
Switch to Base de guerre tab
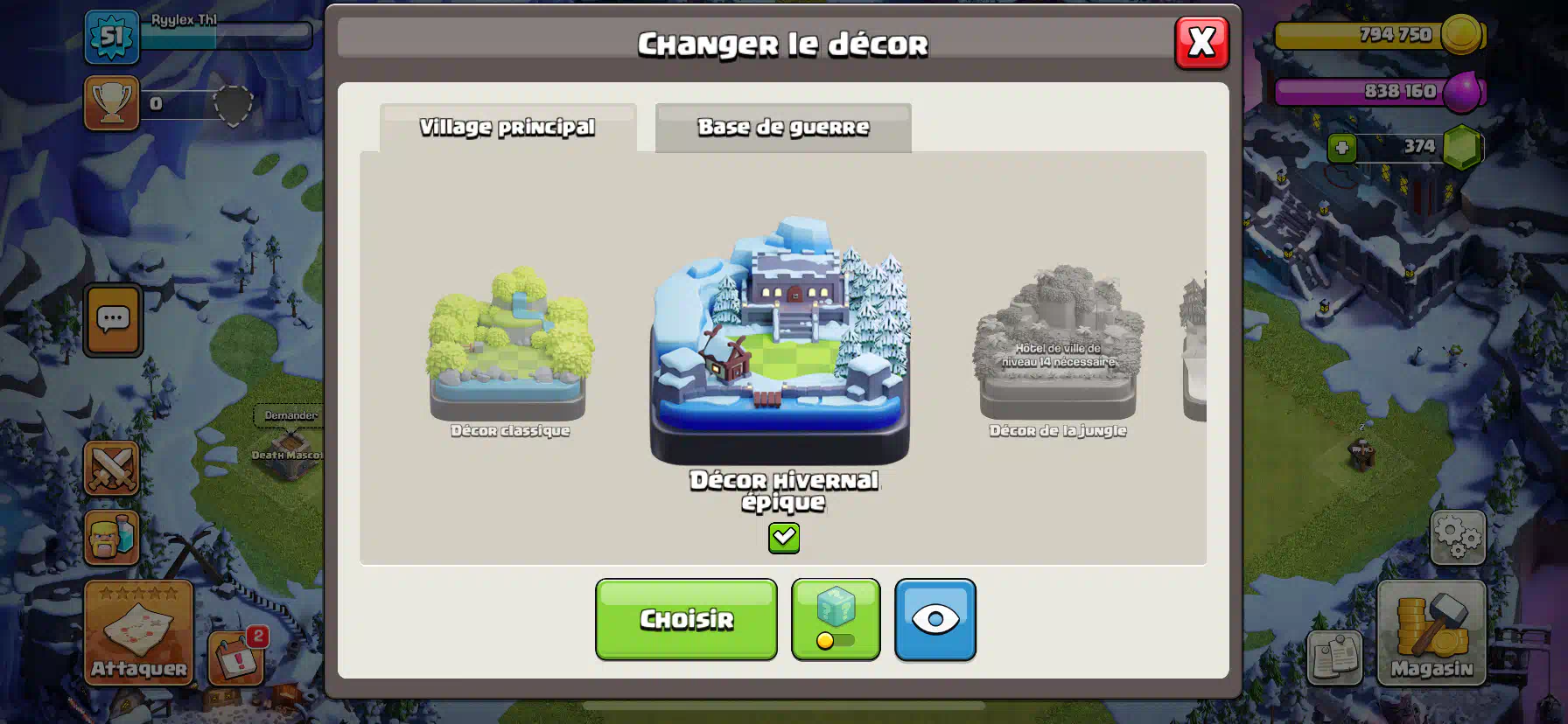point(783,128)
